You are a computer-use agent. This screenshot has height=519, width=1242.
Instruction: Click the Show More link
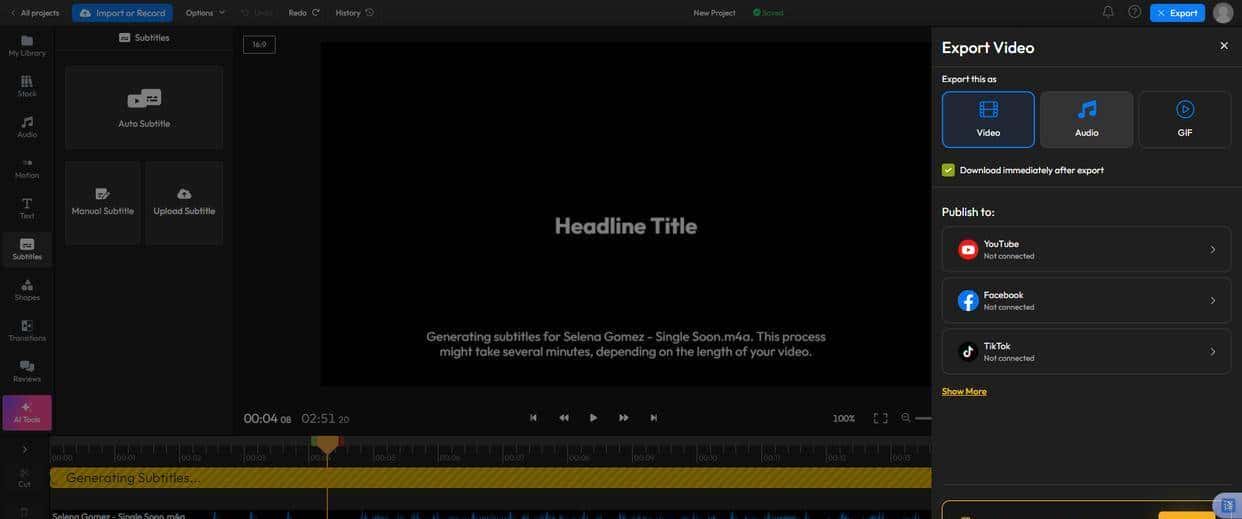[x=964, y=391]
